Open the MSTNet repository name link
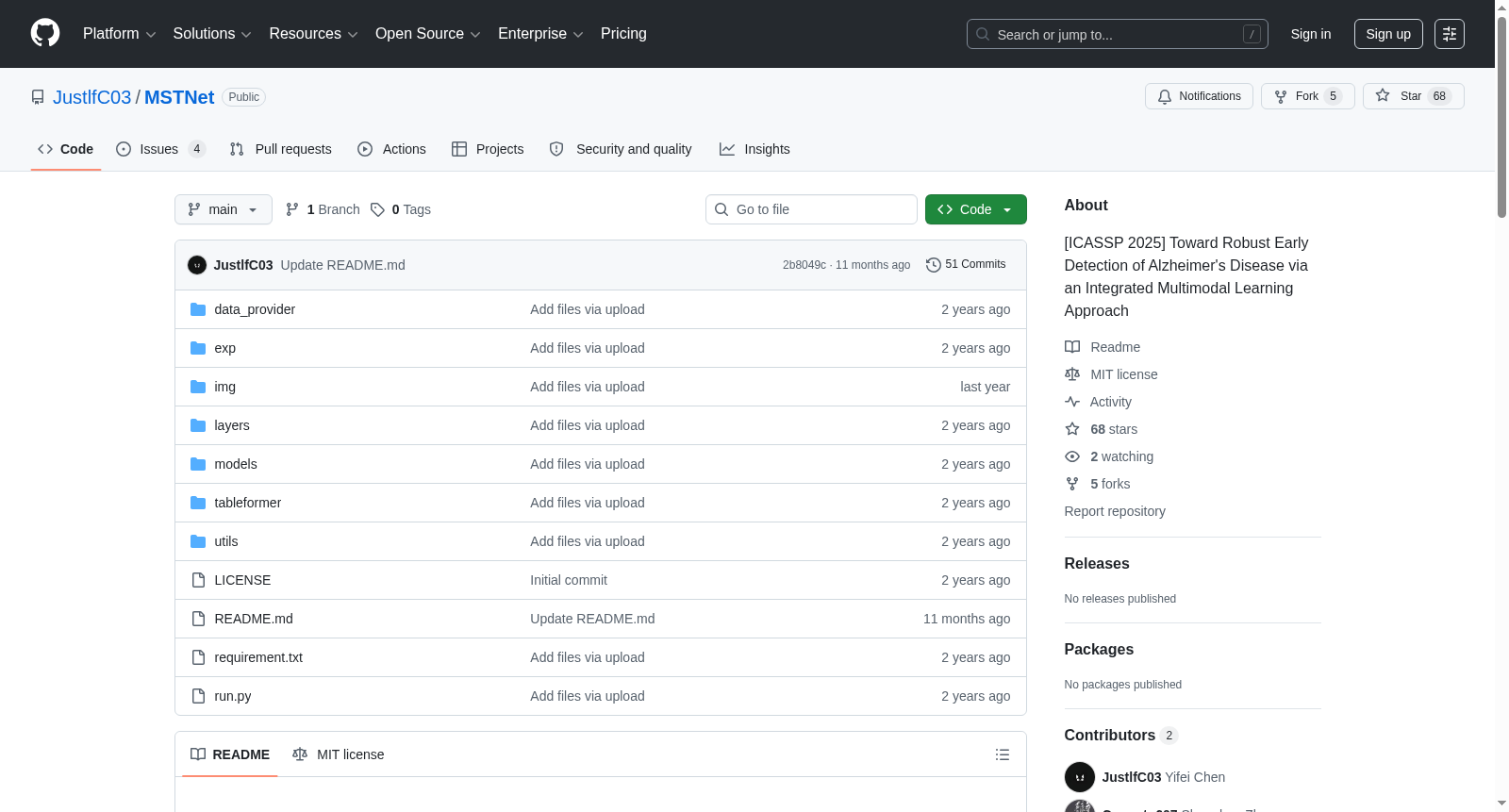 click(179, 97)
